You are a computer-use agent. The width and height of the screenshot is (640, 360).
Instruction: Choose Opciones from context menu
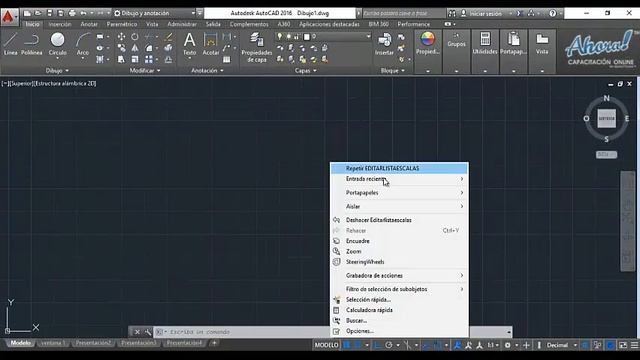coord(399,331)
